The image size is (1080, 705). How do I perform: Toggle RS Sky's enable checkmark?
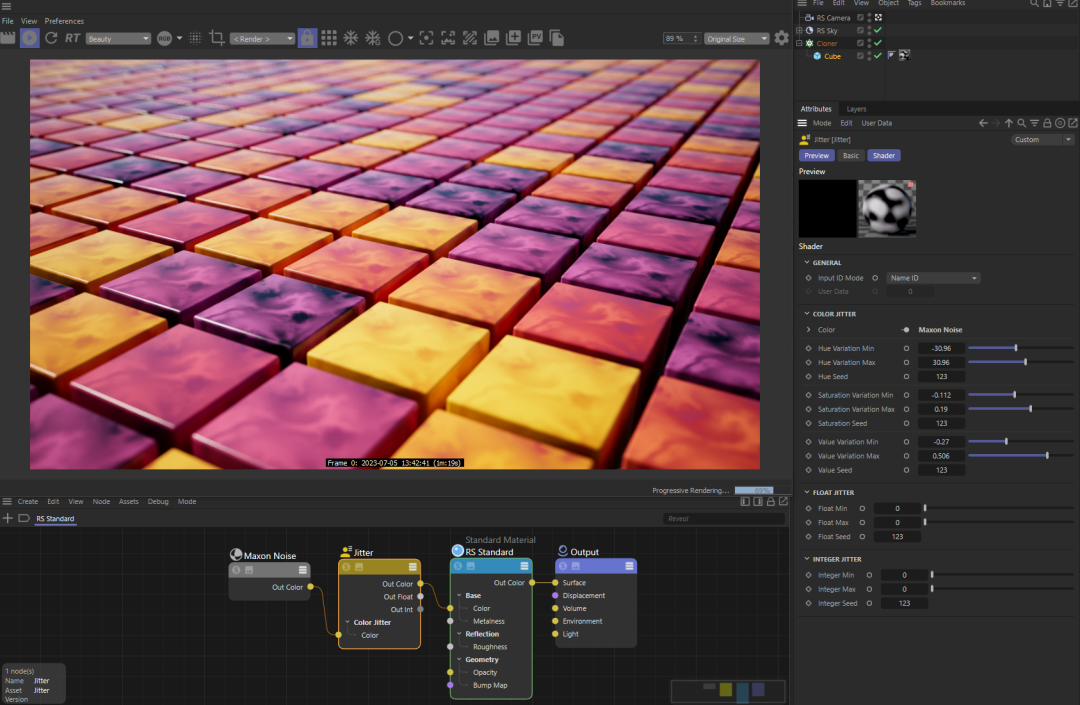point(877,30)
